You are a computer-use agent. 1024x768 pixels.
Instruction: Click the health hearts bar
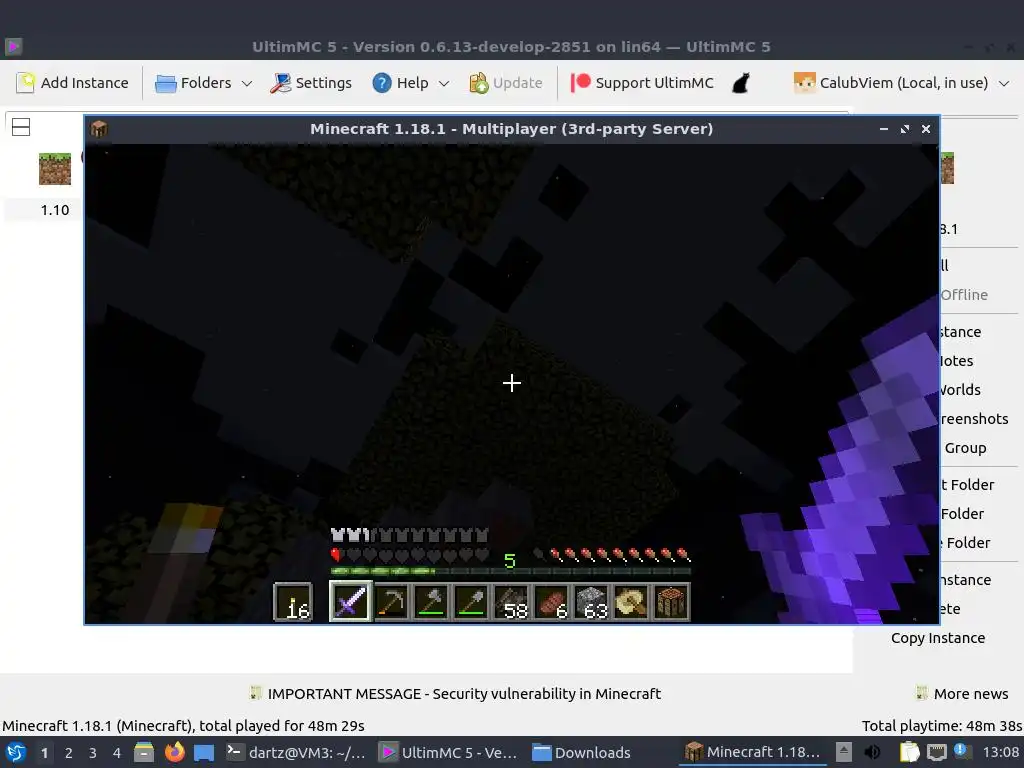[x=409, y=556]
